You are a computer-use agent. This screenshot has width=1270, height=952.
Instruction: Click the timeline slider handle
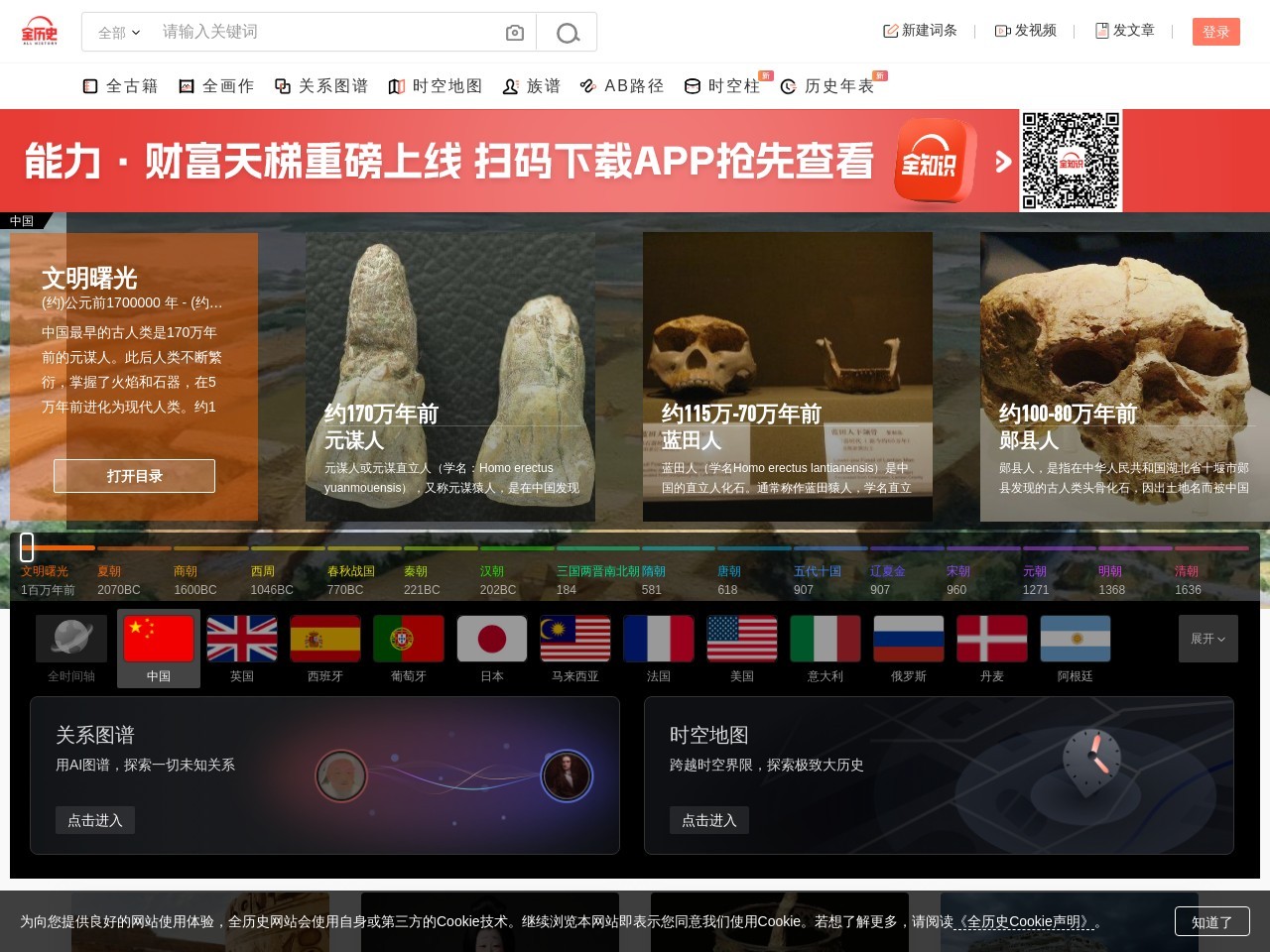[27, 546]
